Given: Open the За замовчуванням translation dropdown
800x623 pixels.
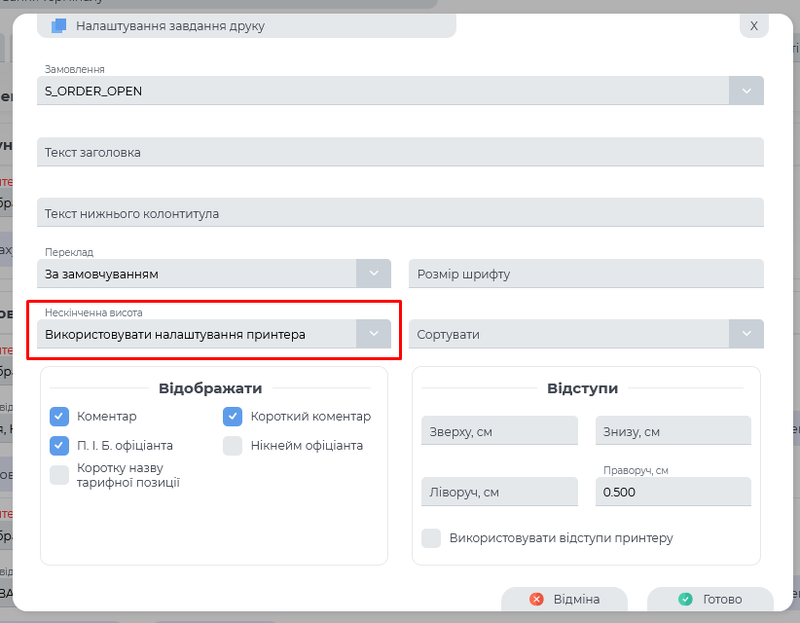Looking at the screenshot, I should pos(200,273).
